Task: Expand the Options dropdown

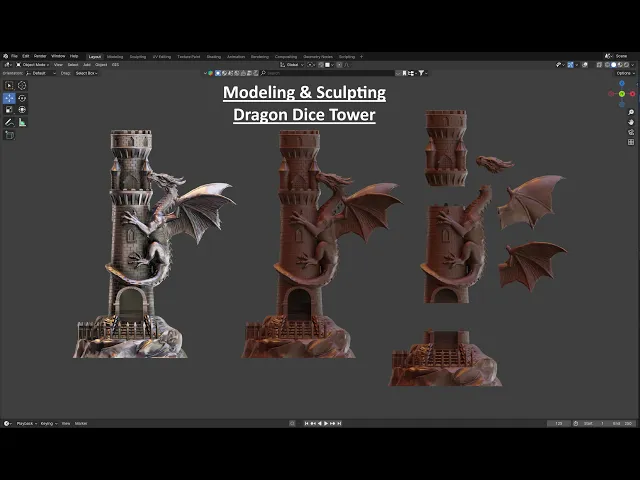Action: click(x=625, y=73)
